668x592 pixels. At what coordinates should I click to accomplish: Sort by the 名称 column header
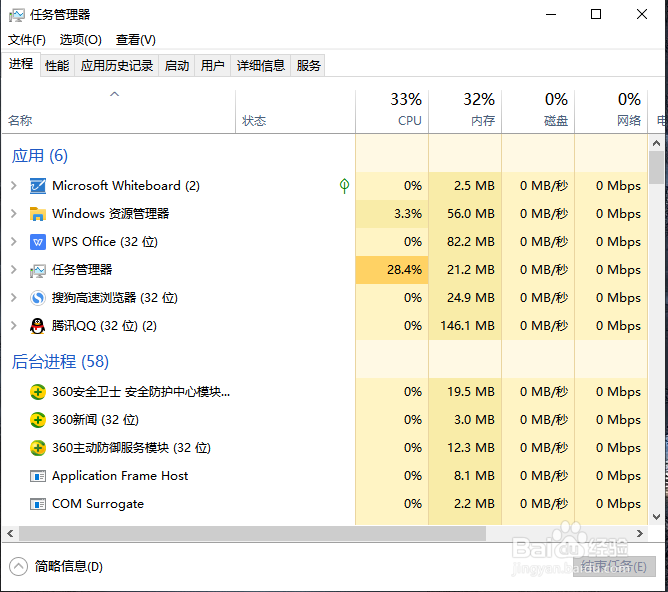[x=118, y=112]
